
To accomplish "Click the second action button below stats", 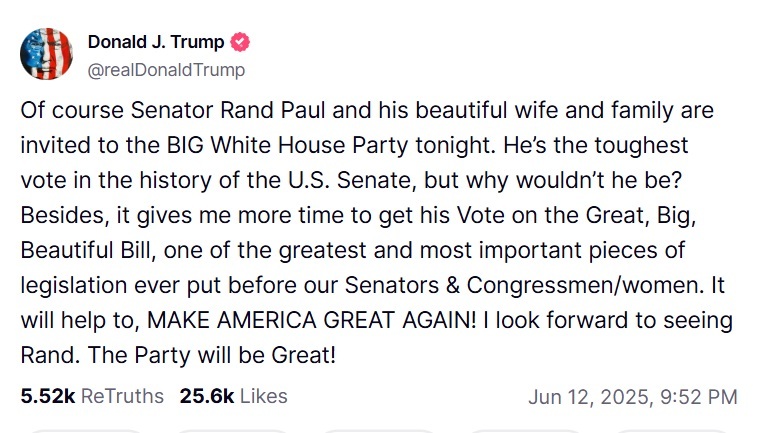I will coord(232,431).
